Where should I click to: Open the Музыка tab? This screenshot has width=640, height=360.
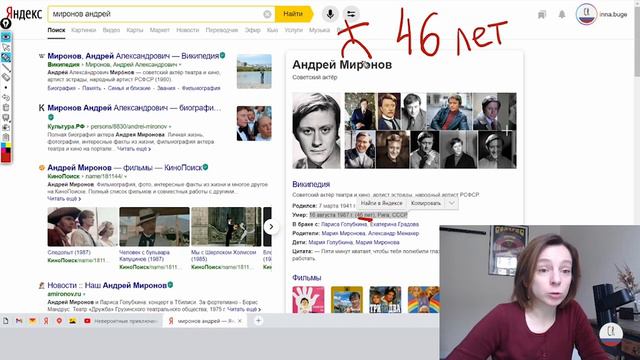319,30
